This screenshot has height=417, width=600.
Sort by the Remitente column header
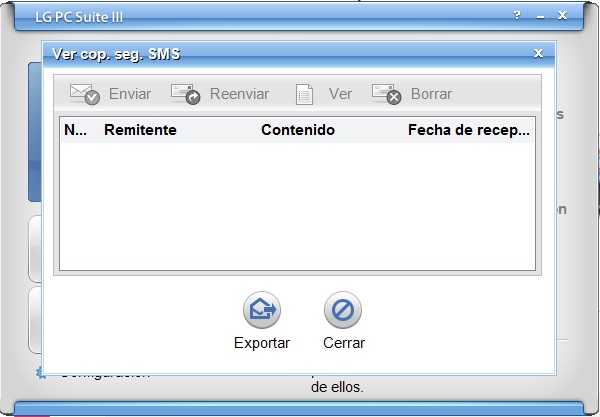pos(140,130)
